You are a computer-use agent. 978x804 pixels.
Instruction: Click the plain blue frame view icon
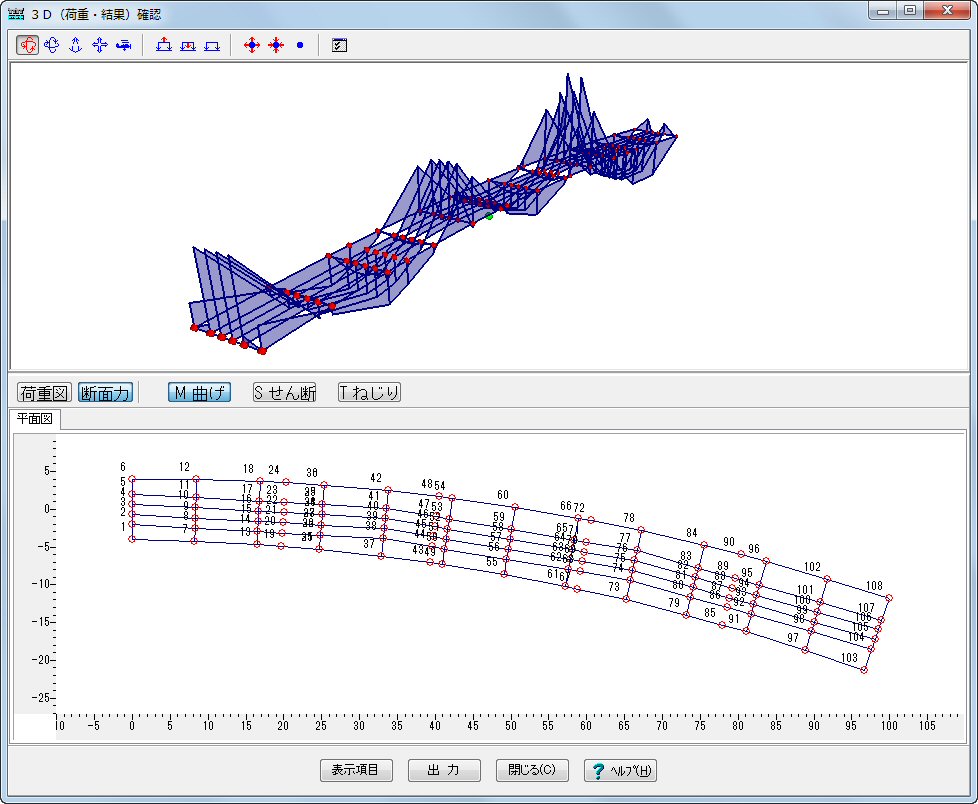pyautogui.click(x=211, y=45)
